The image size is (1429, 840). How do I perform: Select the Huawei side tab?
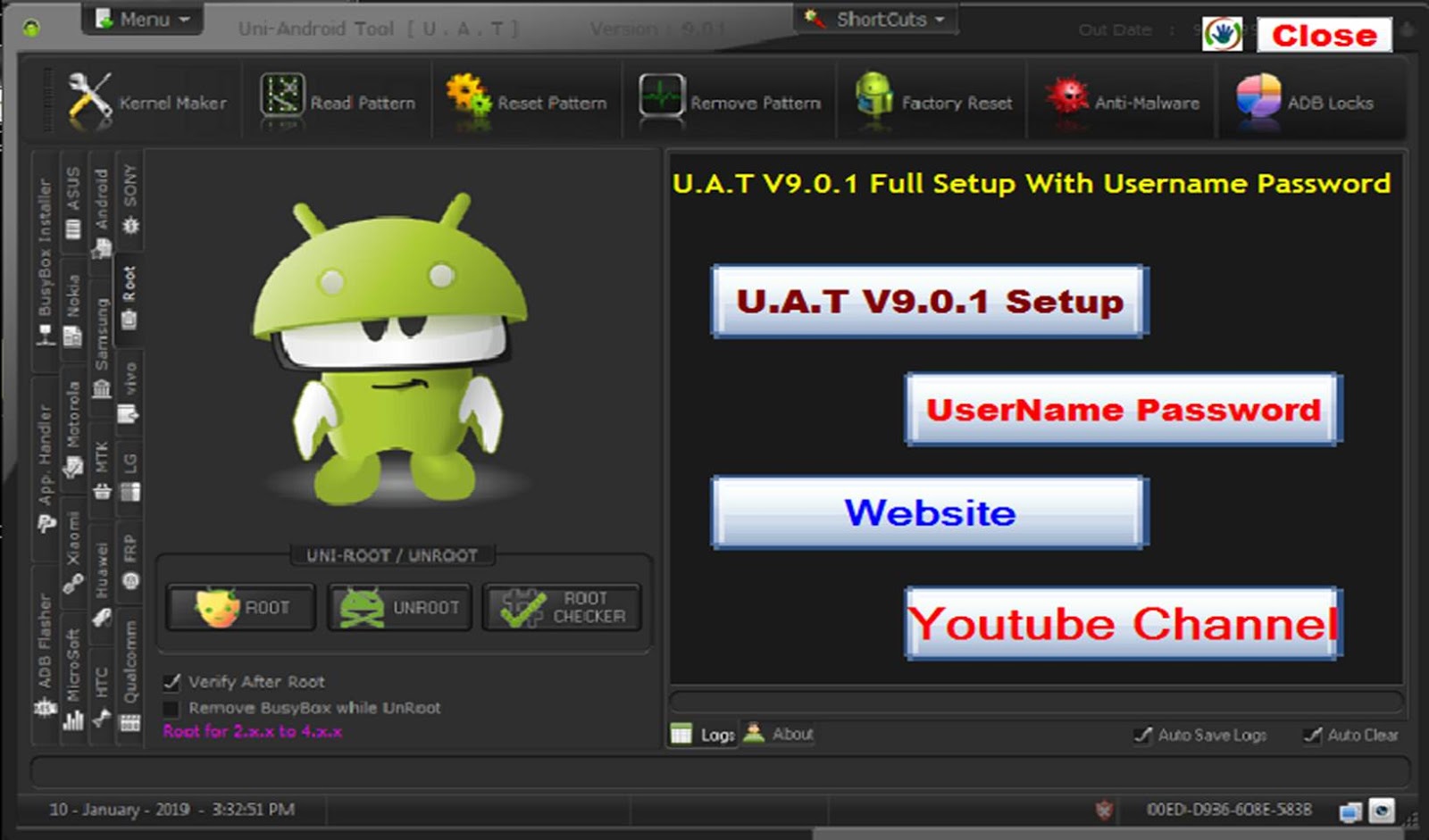(x=102, y=584)
